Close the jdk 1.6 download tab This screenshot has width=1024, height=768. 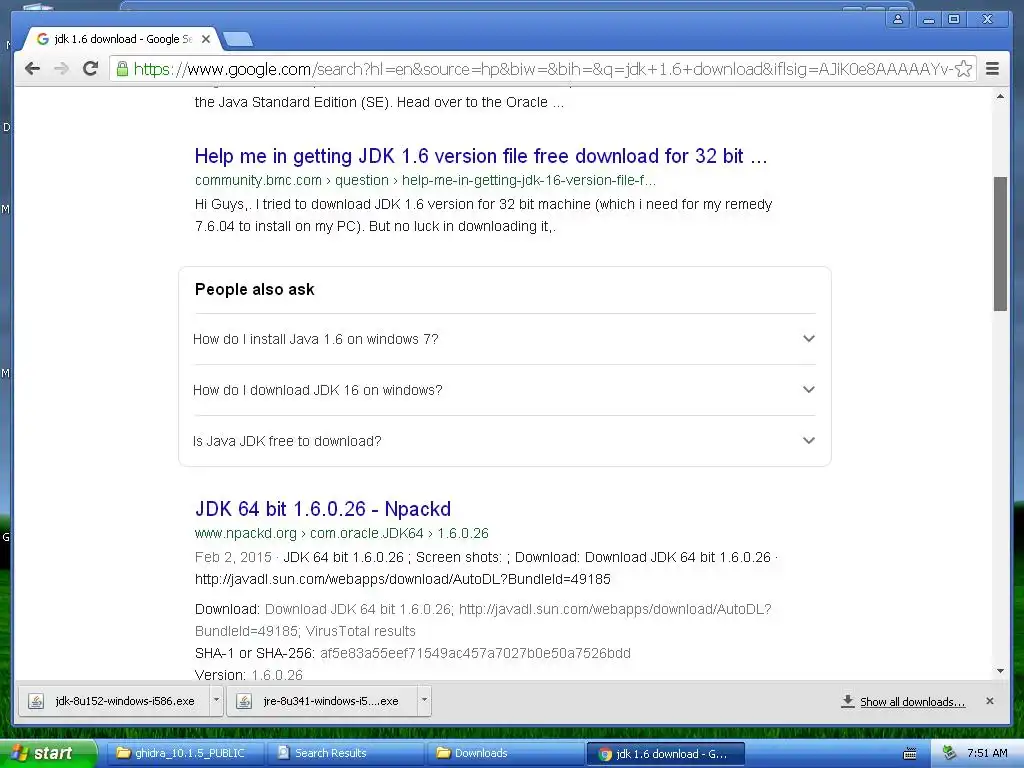coord(206,39)
